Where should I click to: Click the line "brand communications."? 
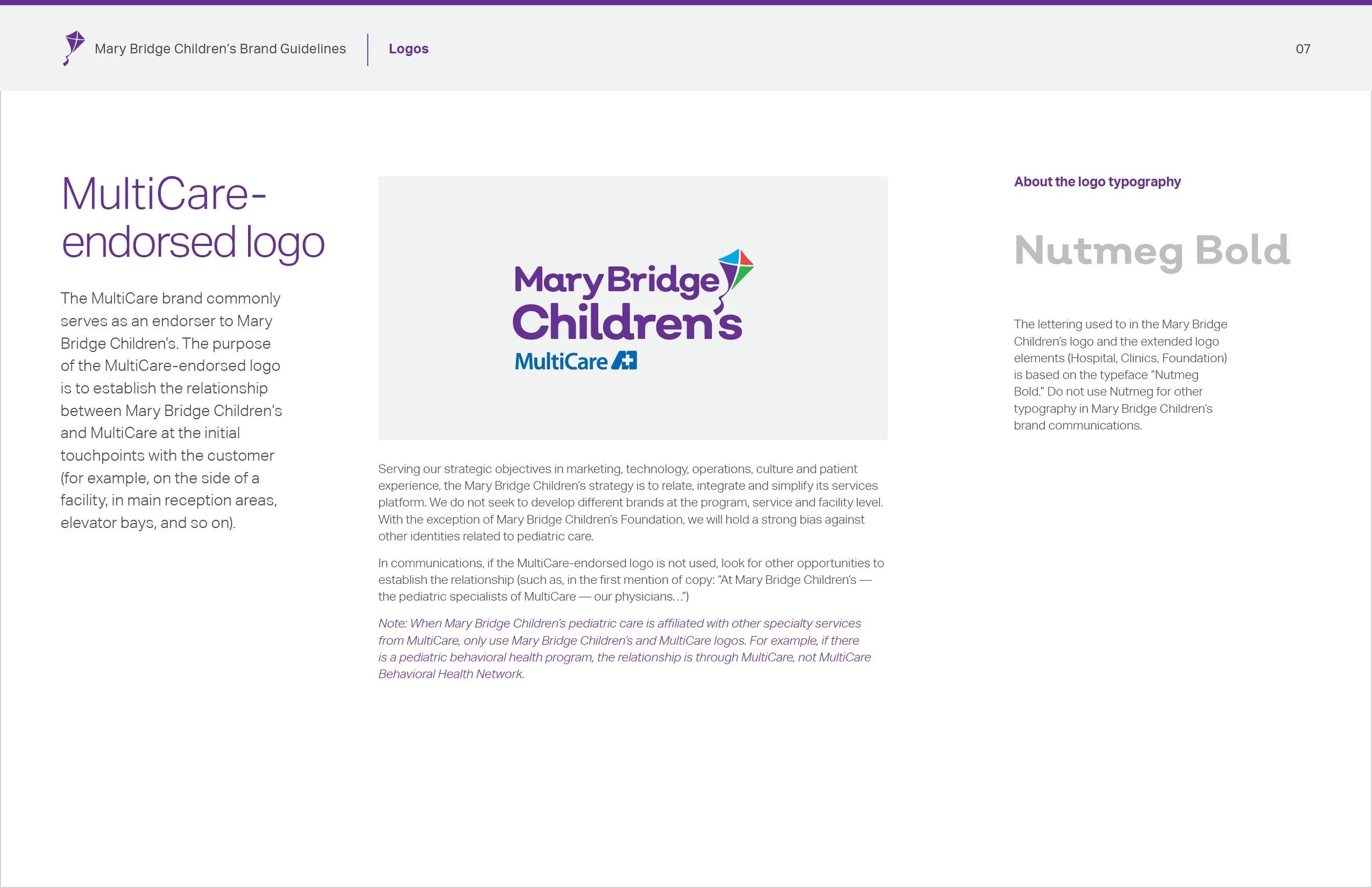(x=1078, y=425)
